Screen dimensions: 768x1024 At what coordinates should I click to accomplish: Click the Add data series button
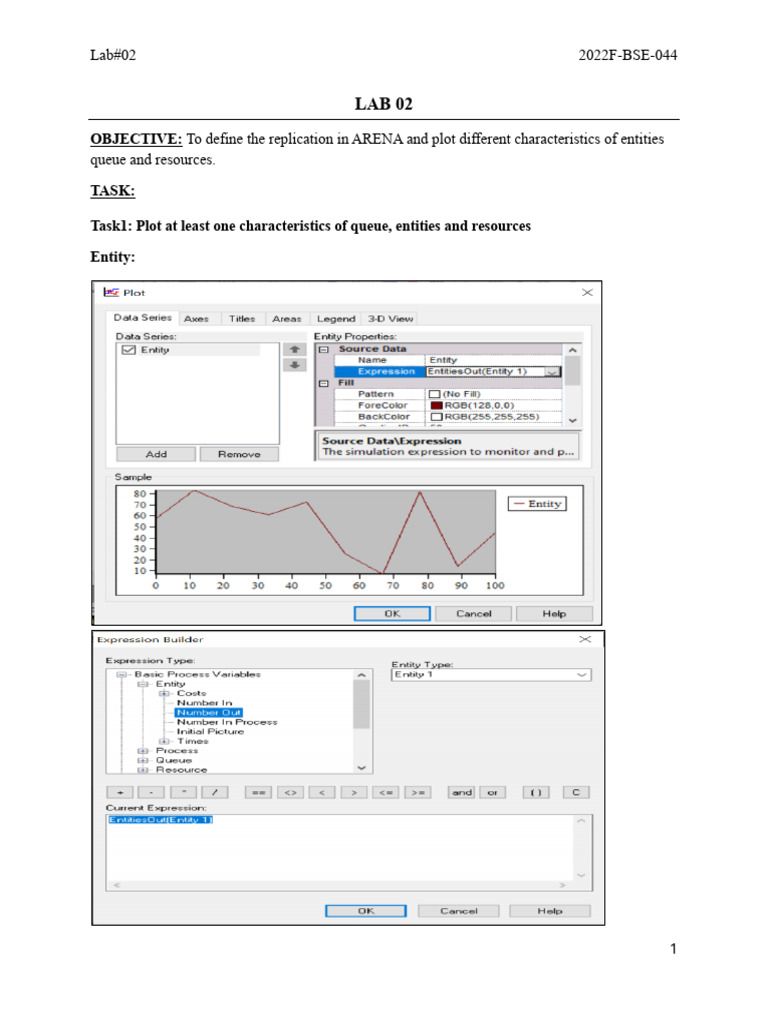(x=156, y=454)
